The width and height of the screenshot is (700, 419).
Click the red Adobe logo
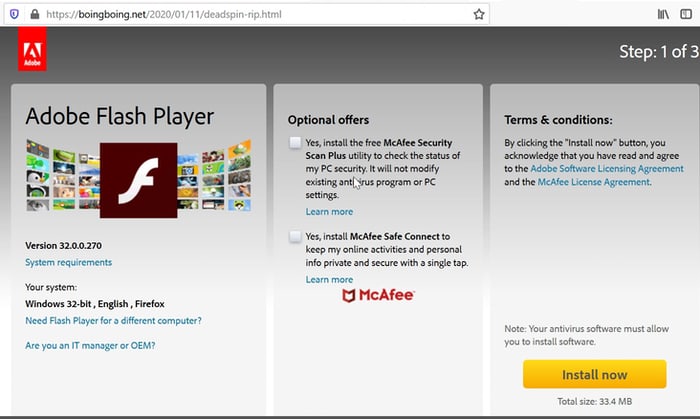[x=32, y=49]
